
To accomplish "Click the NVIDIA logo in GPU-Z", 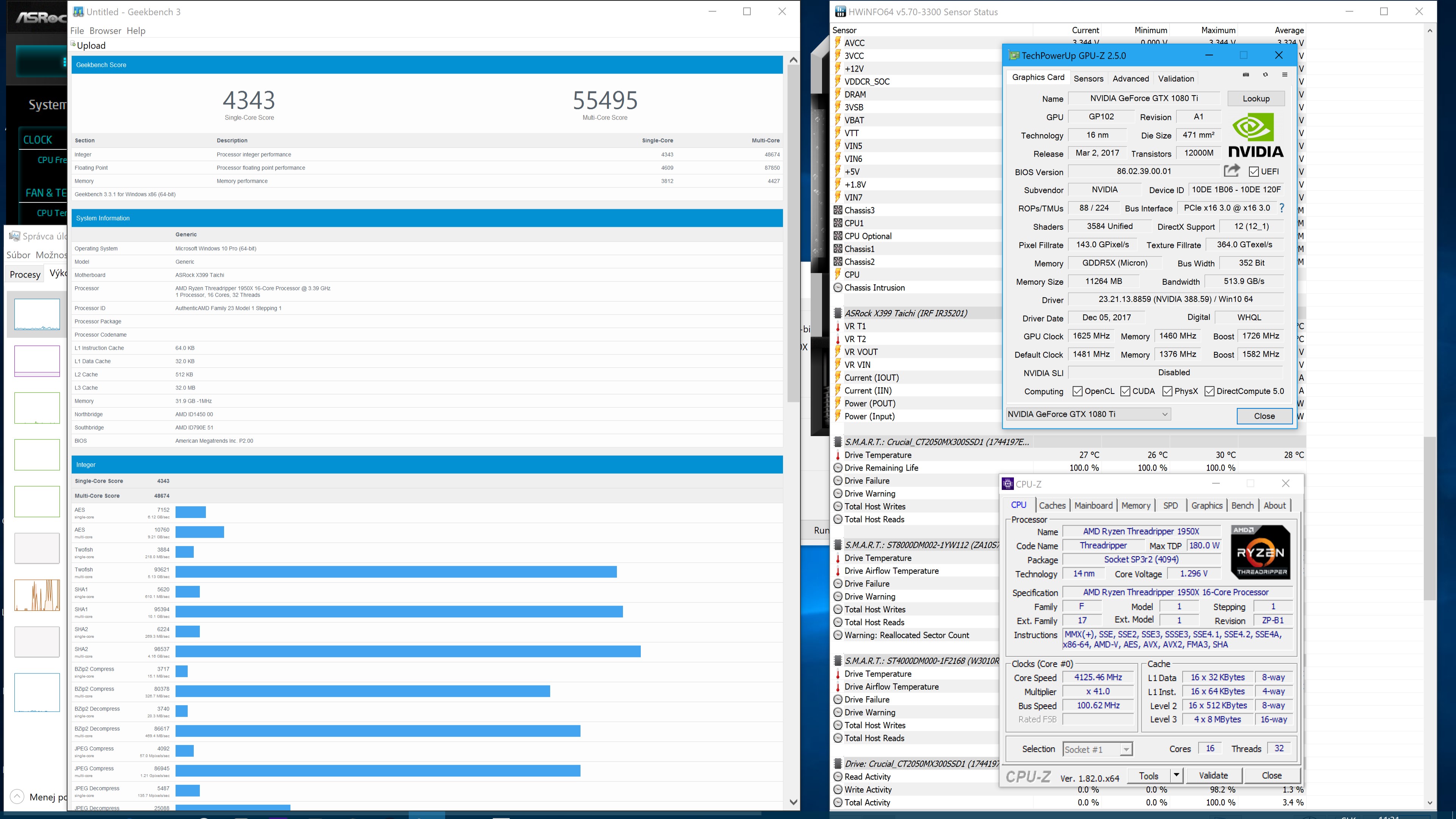I will click(1256, 135).
